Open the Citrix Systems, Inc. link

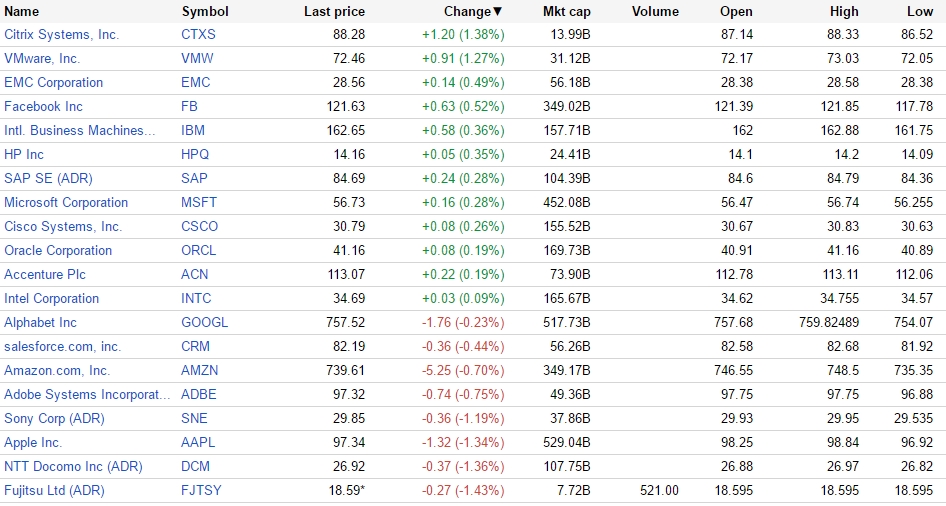(x=61, y=35)
